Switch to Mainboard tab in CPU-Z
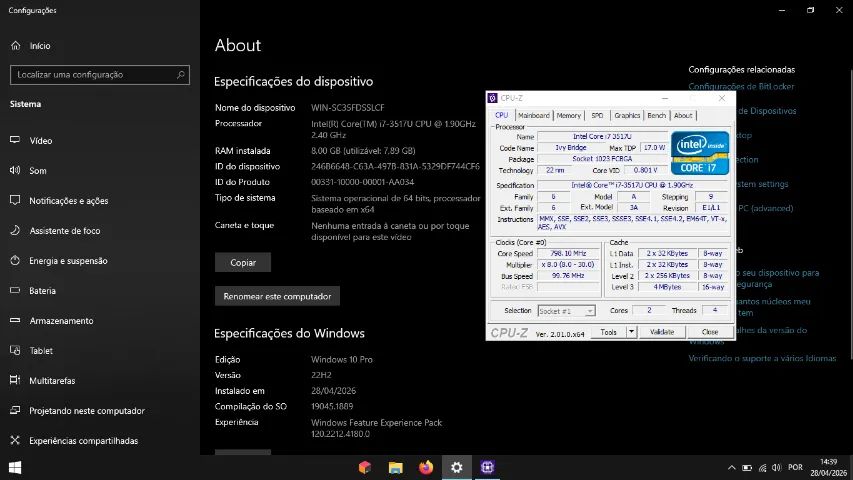This screenshot has height=480, width=853. pyautogui.click(x=534, y=115)
